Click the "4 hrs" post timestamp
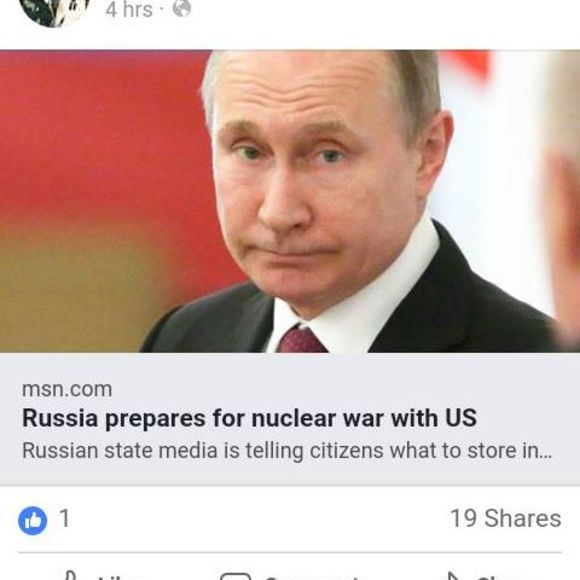This screenshot has height=580, width=580. click(129, 9)
